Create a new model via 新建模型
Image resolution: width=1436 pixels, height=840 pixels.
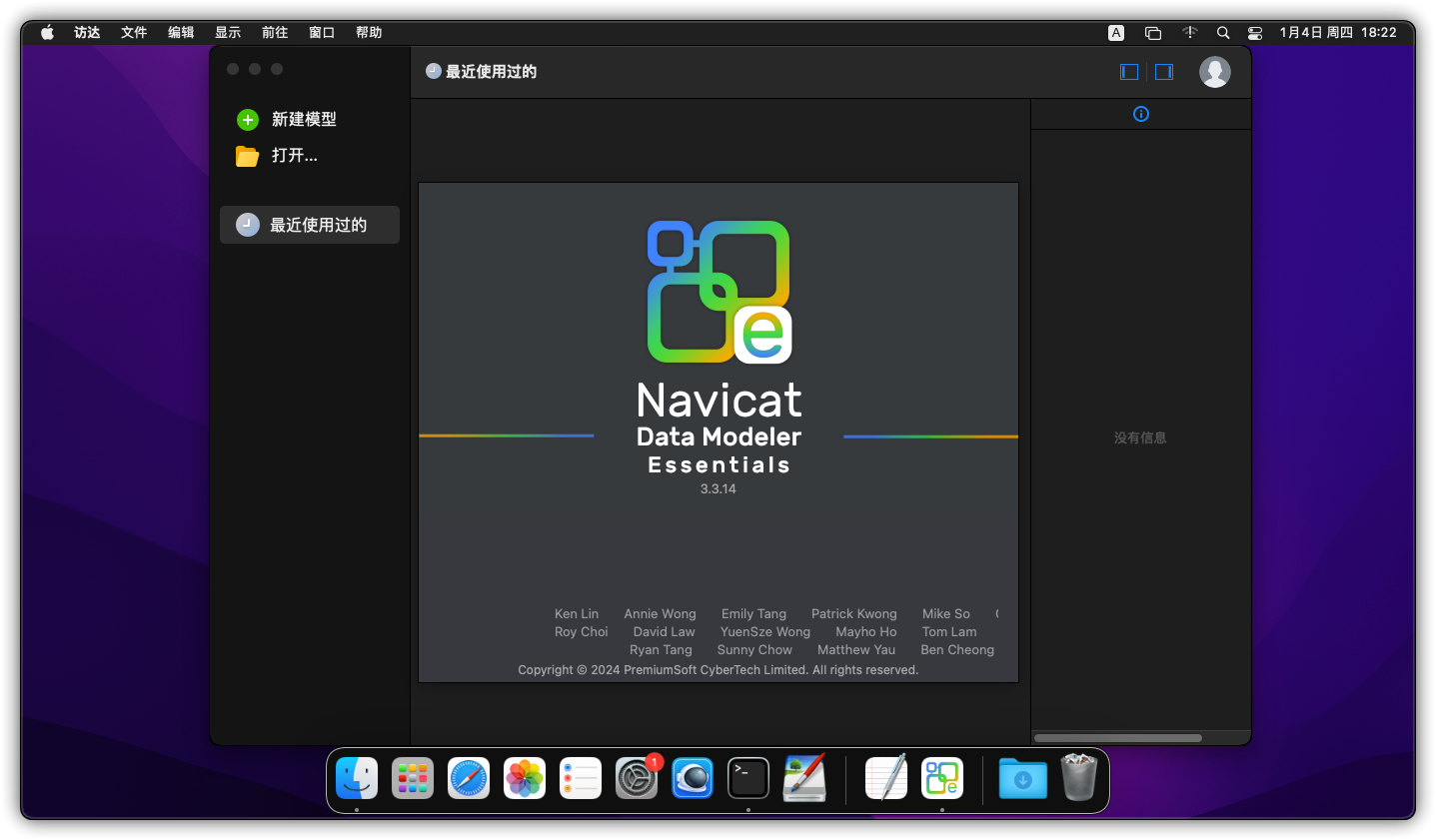coord(287,120)
